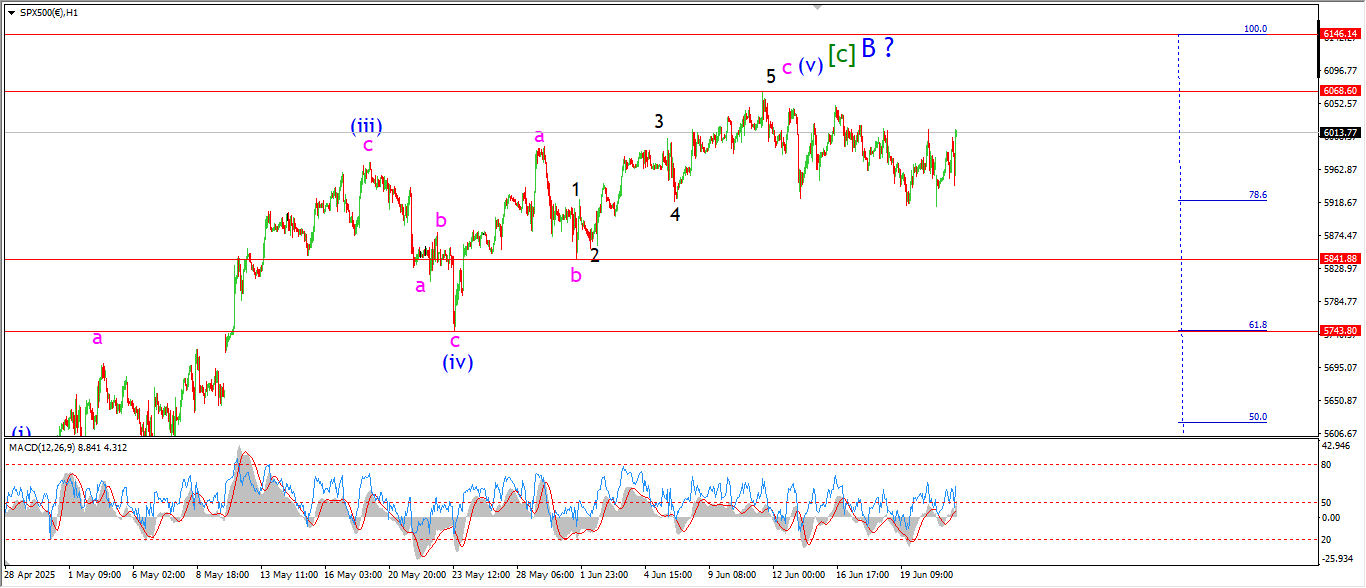
Task: Select the 6068.60 red price label
Action: point(1339,90)
